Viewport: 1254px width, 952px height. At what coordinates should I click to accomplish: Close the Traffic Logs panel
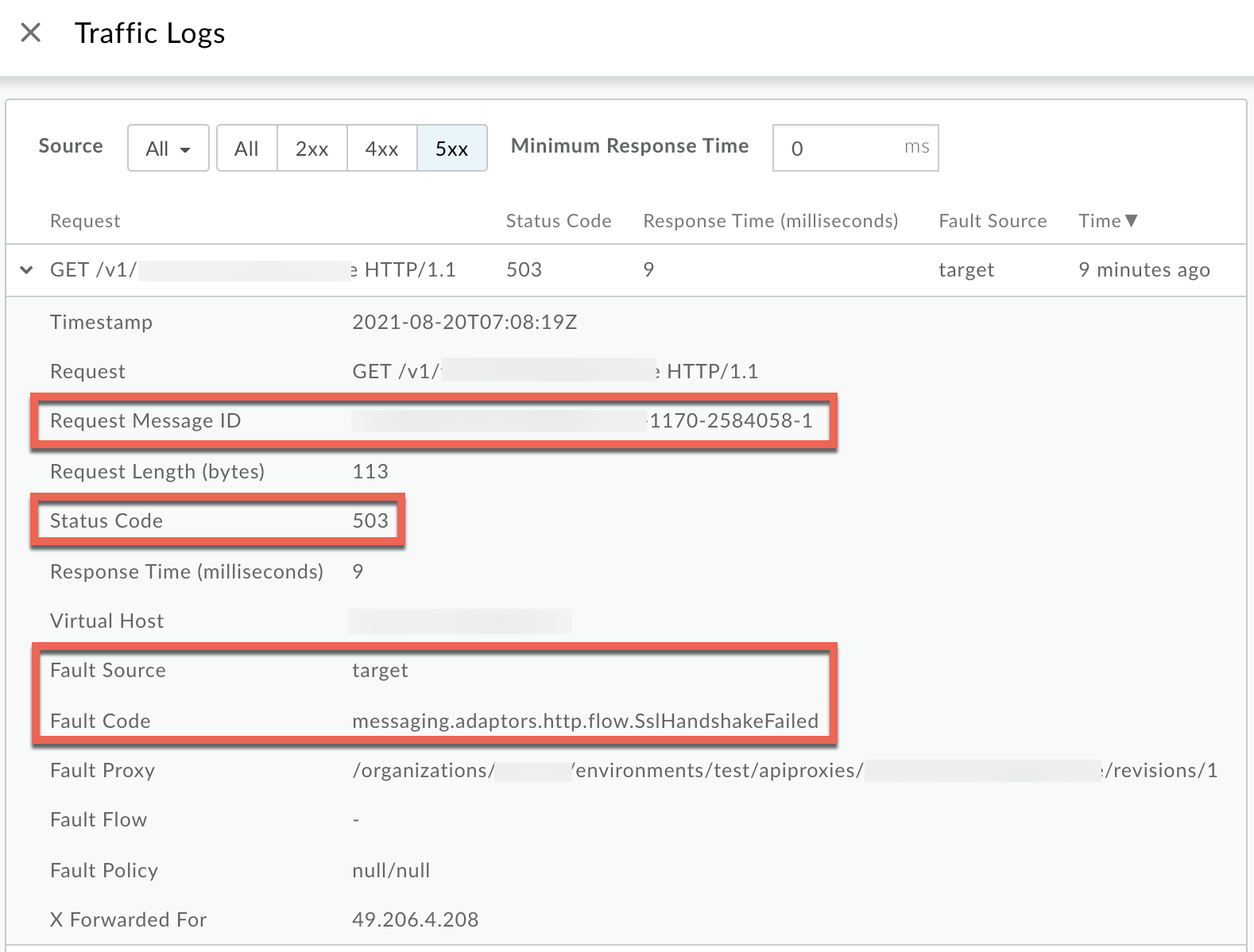tap(30, 33)
